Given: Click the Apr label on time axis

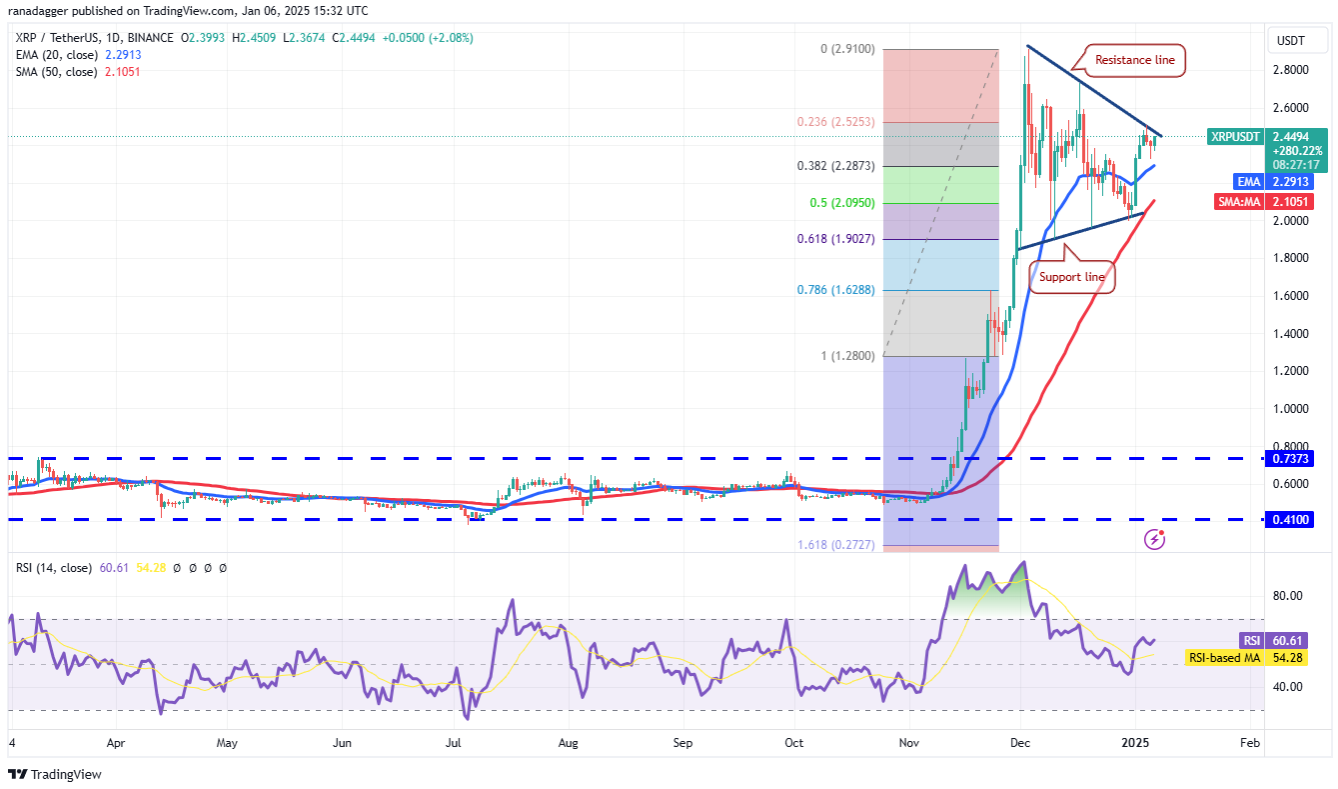Looking at the screenshot, I should (x=114, y=744).
